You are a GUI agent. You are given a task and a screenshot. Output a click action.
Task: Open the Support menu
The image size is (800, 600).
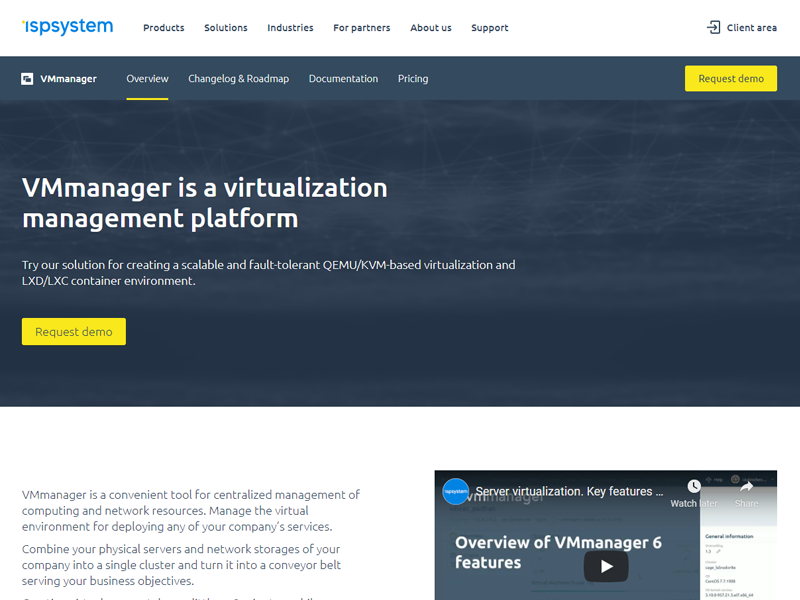pos(490,28)
